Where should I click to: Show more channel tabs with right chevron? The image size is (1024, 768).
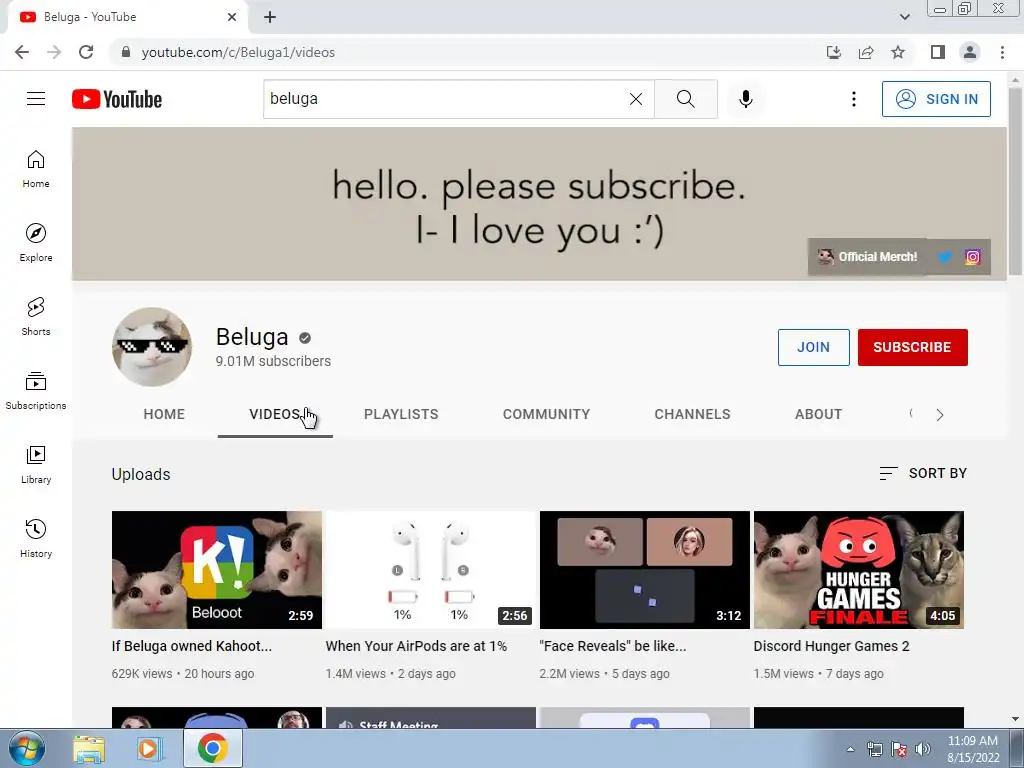click(x=940, y=415)
